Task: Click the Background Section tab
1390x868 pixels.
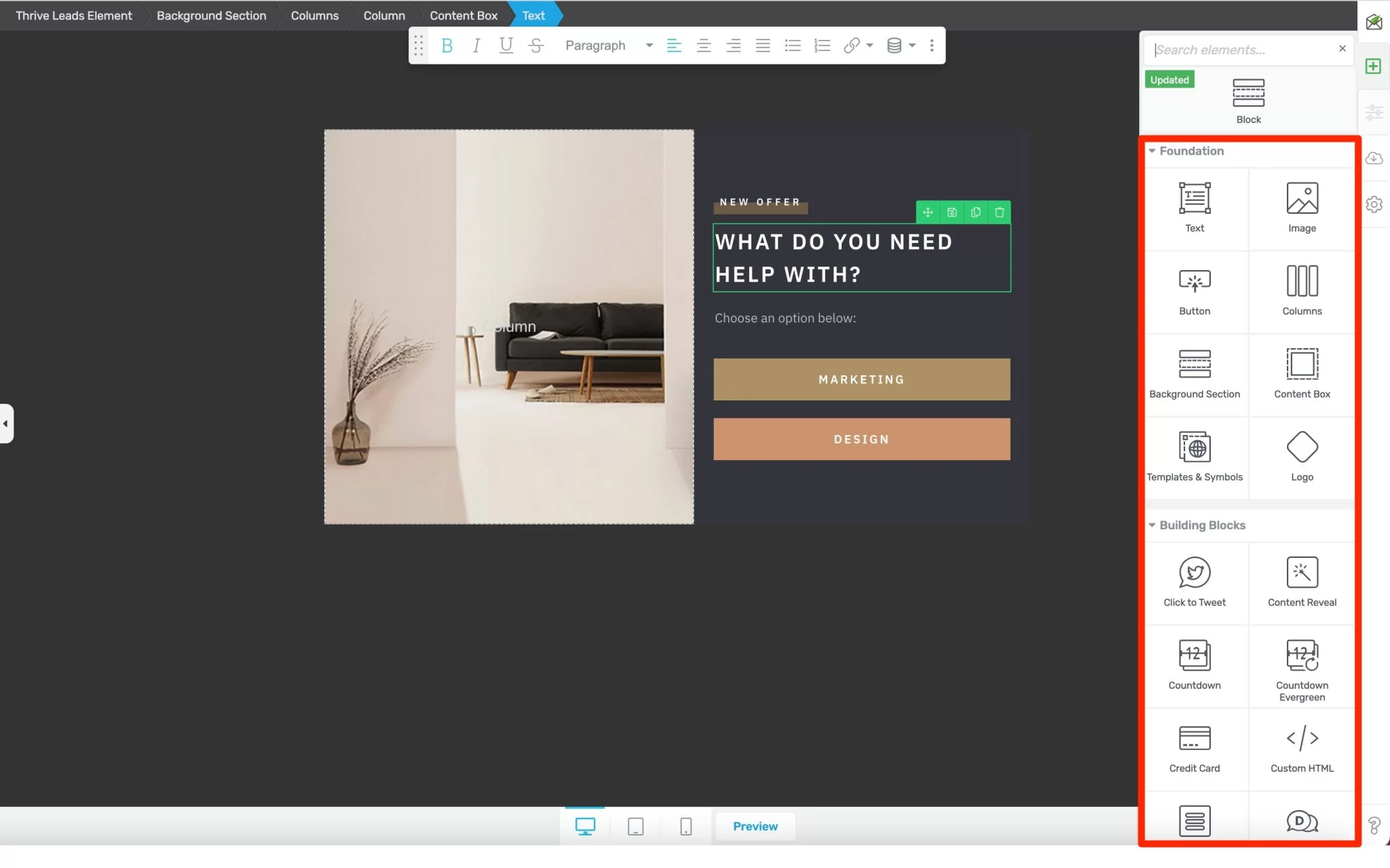Action: click(x=210, y=15)
